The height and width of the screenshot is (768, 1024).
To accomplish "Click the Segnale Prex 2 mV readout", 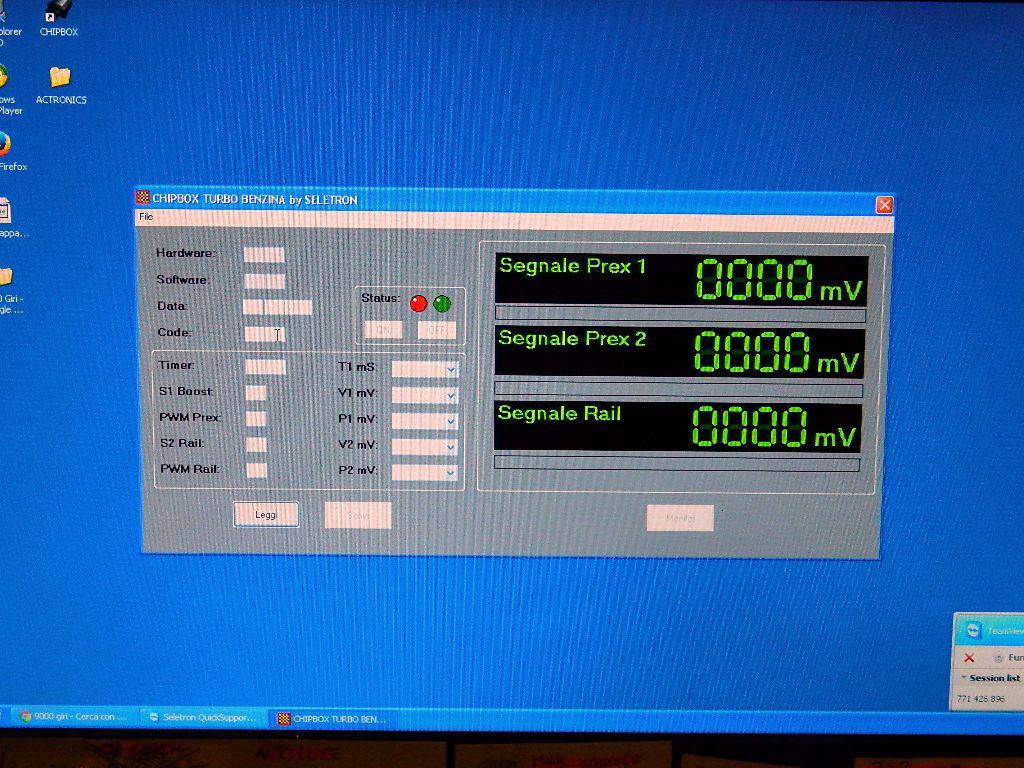I will click(776, 353).
